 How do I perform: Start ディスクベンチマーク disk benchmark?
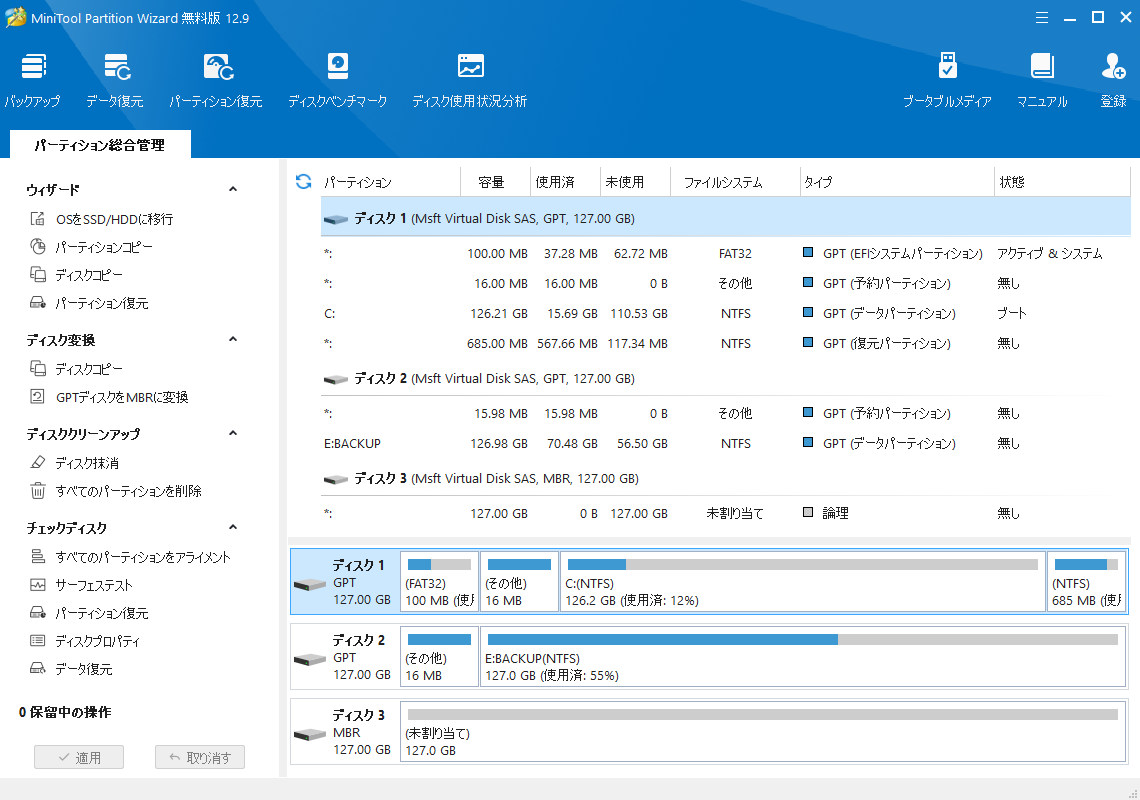(x=337, y=80)
